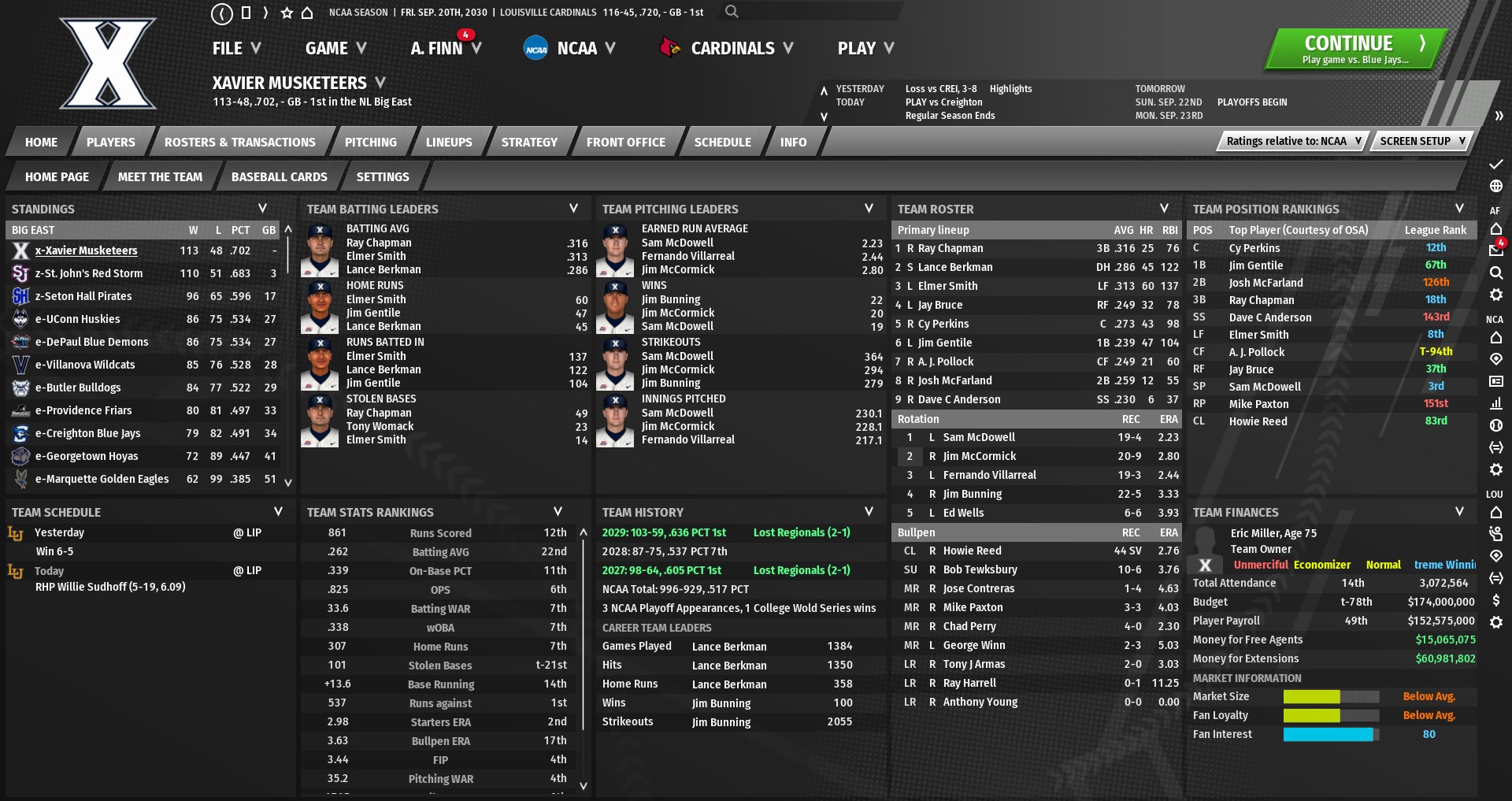Click the Market Size bar
Screen dimensions: 1512x801
coord(1331,696)
